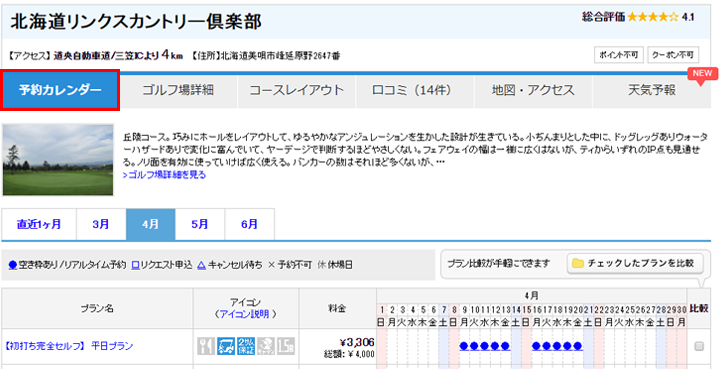Screen dimensions: 720x369
Task: Book the April 11 availability dot
Action: 484,346
